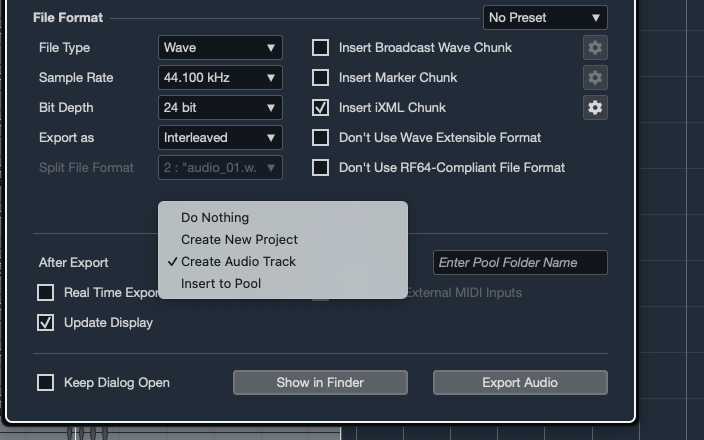The height and width of the screenshot is (440, 704).
Task: Open Broadcast Wave Chunk settings gear
Action: [x=595, y=47]
